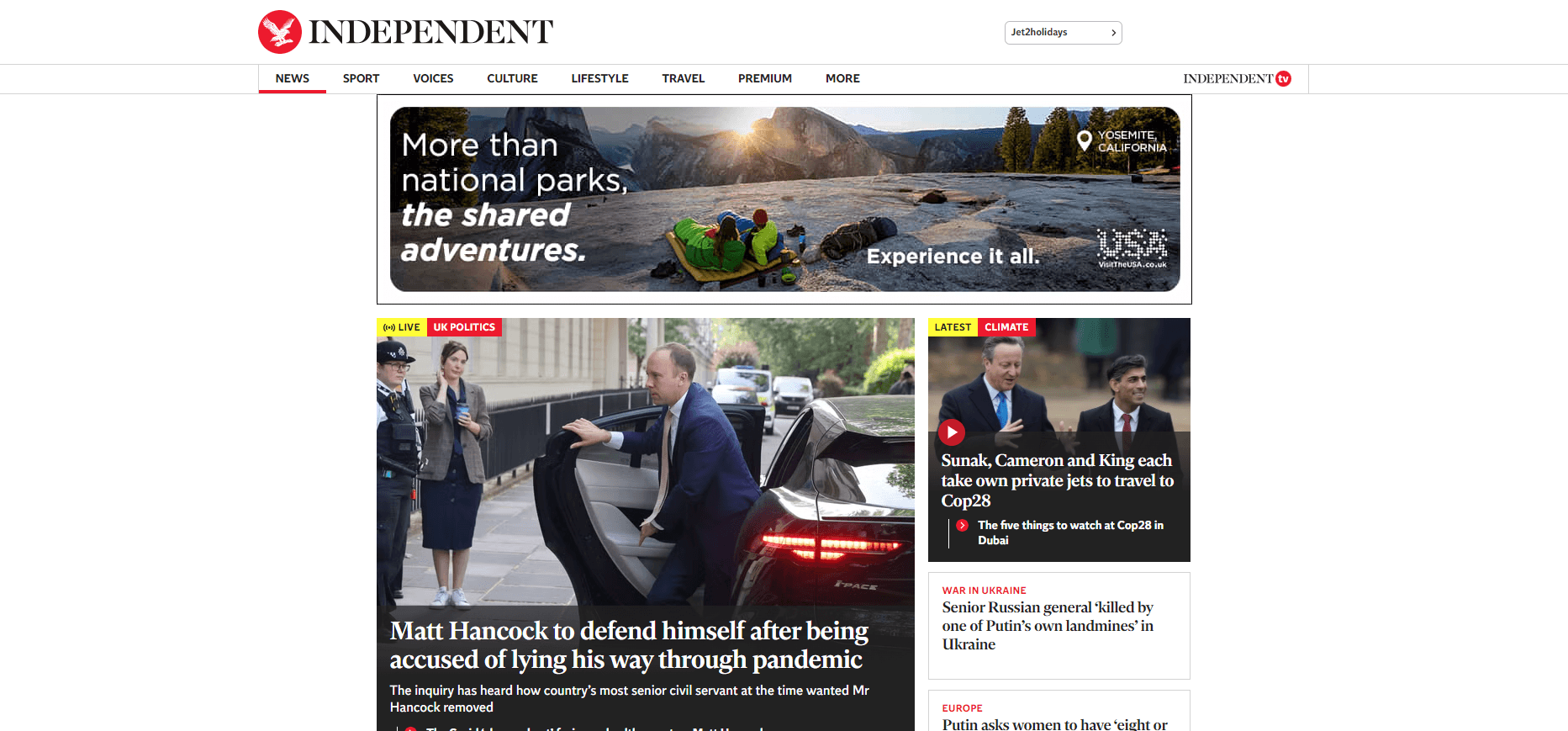1568x731 pixels.
Task: Open the Independent TV icon link
Action: [1237, 78]
